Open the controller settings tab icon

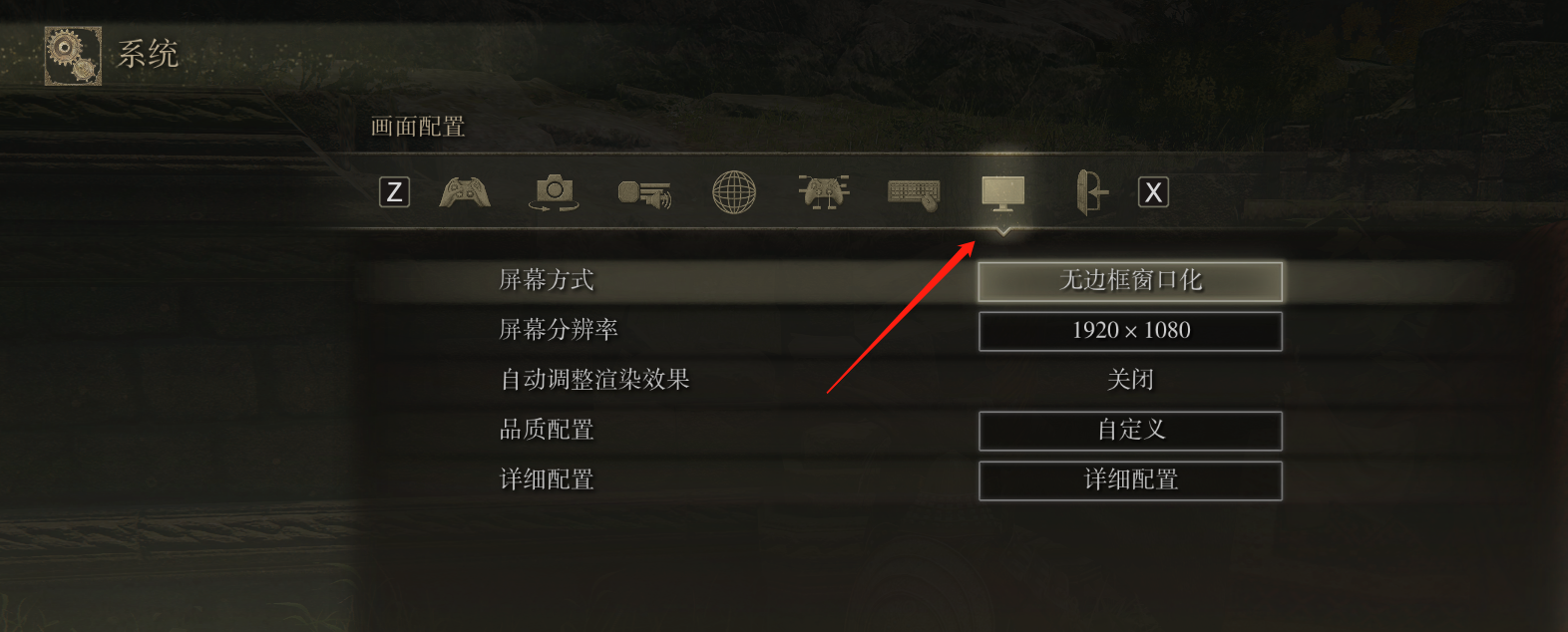465,192
